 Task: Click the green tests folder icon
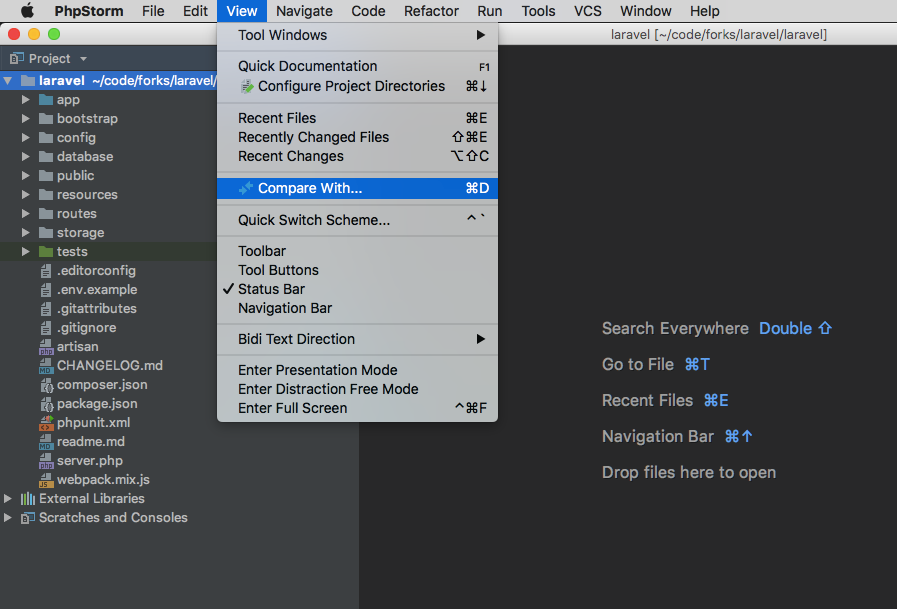(x=46, y=251)
